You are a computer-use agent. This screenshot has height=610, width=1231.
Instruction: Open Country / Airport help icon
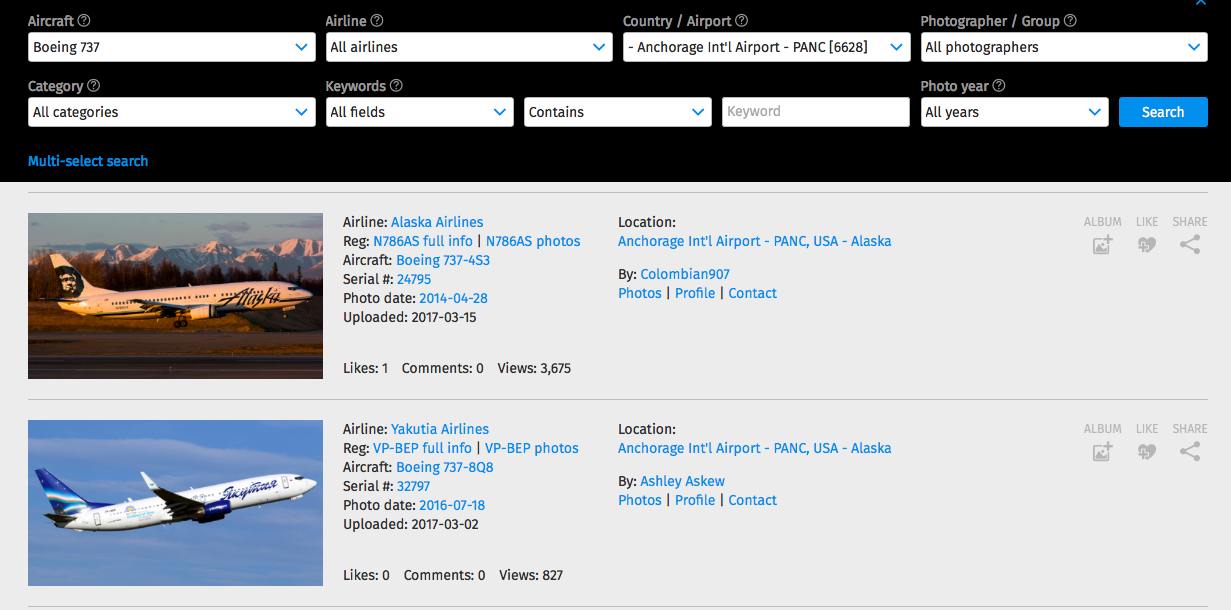coord(742,21)
